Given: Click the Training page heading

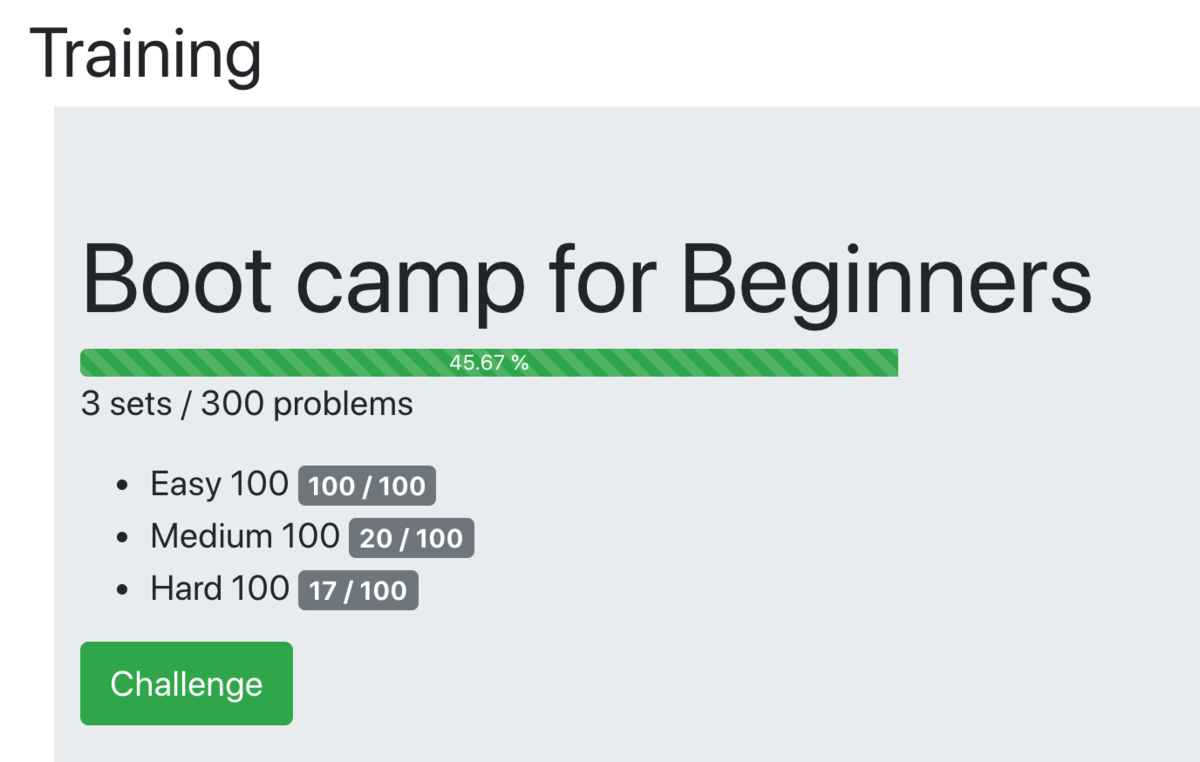Looking at the screenshot, I should point(146,54).
